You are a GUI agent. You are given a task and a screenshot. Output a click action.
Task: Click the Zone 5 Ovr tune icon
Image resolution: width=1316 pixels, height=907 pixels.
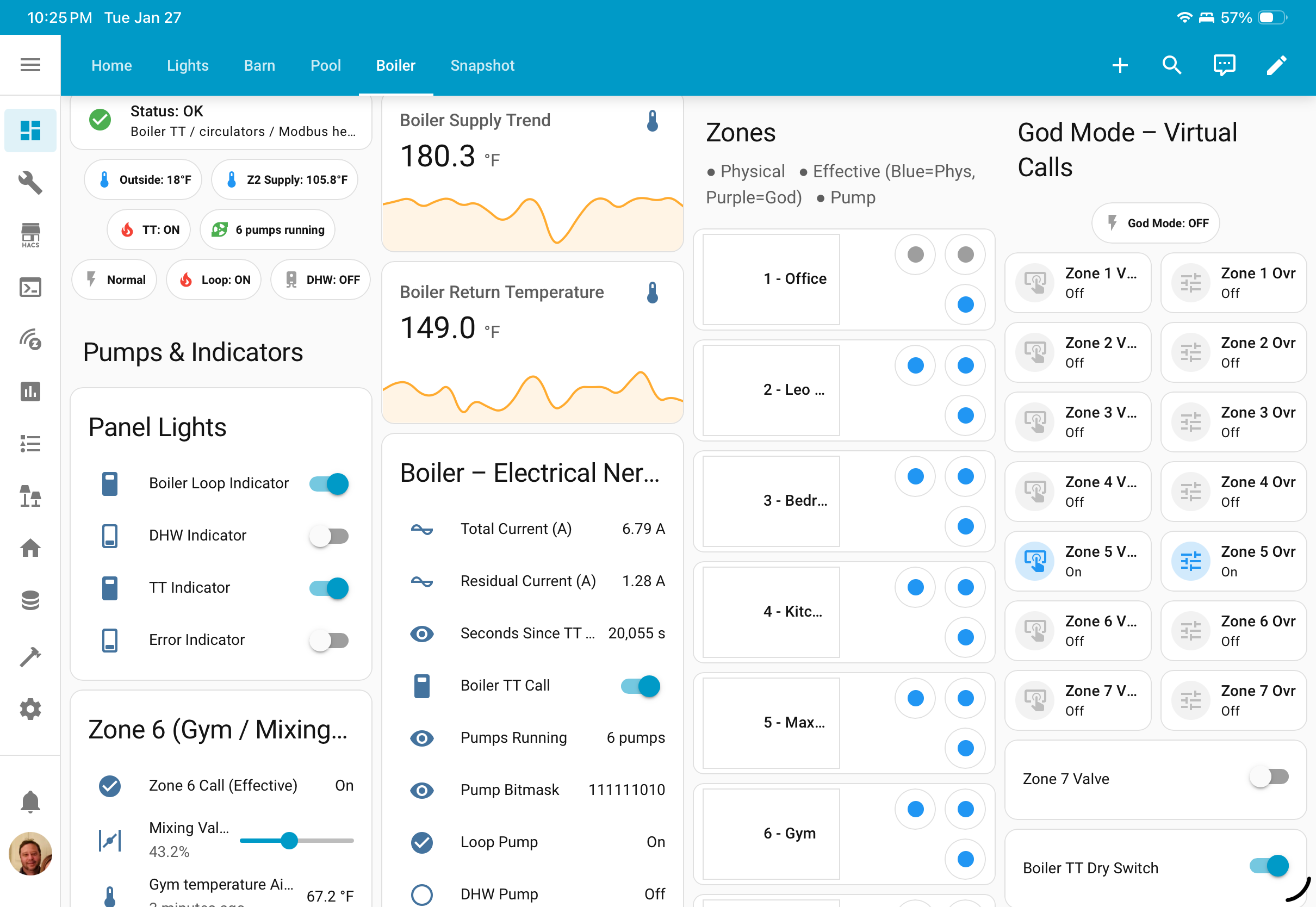click(x=1190, y=562)
